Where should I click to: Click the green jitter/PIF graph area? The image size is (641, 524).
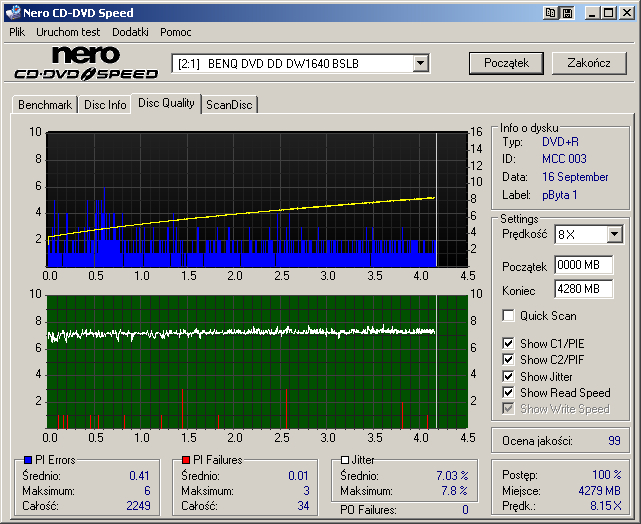pyautogui.click(x=257, y=362)
